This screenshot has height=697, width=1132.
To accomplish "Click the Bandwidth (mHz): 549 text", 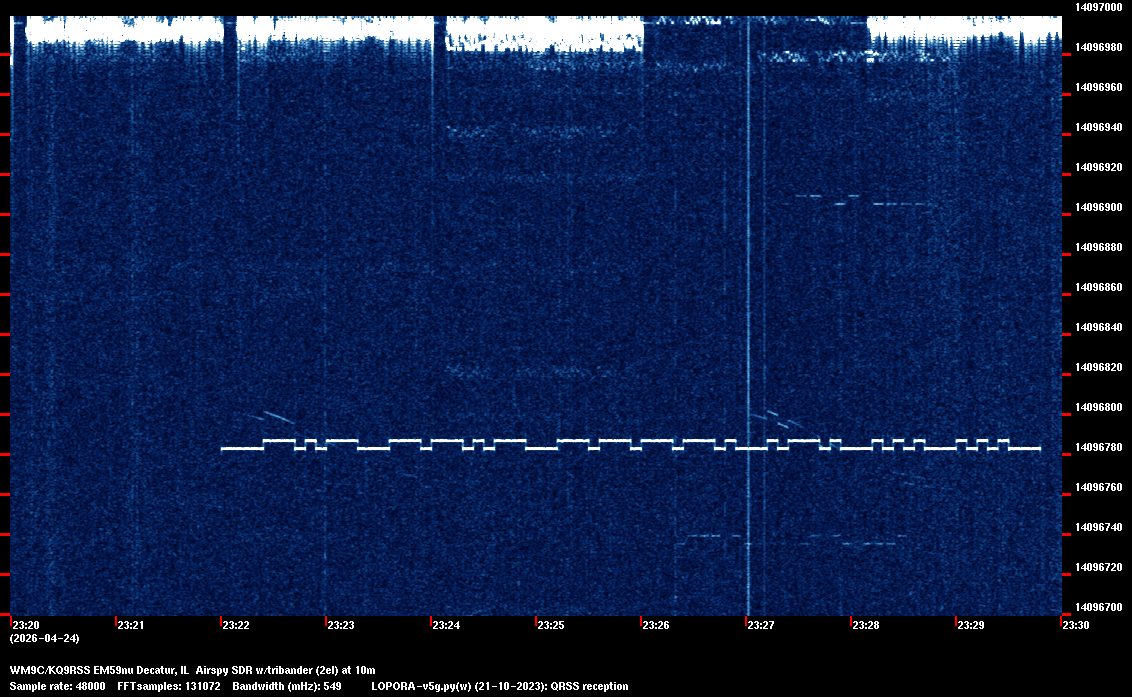I will point(287,686).
